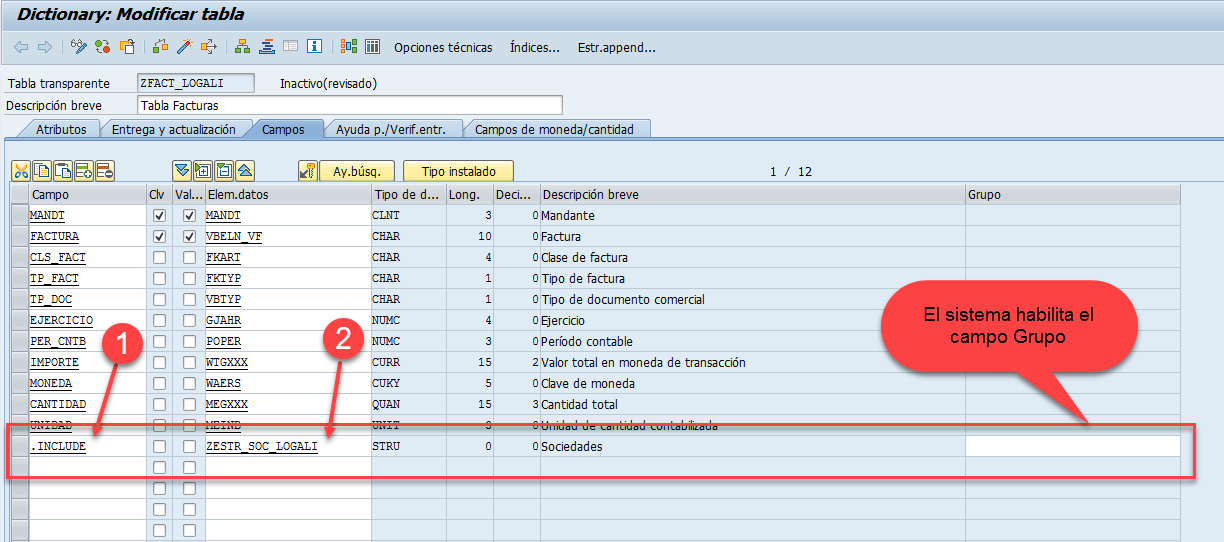Open the Where-Used List icon
Image resolution: width=1224 pixels, height=542 pixels.
pos(209,47)
